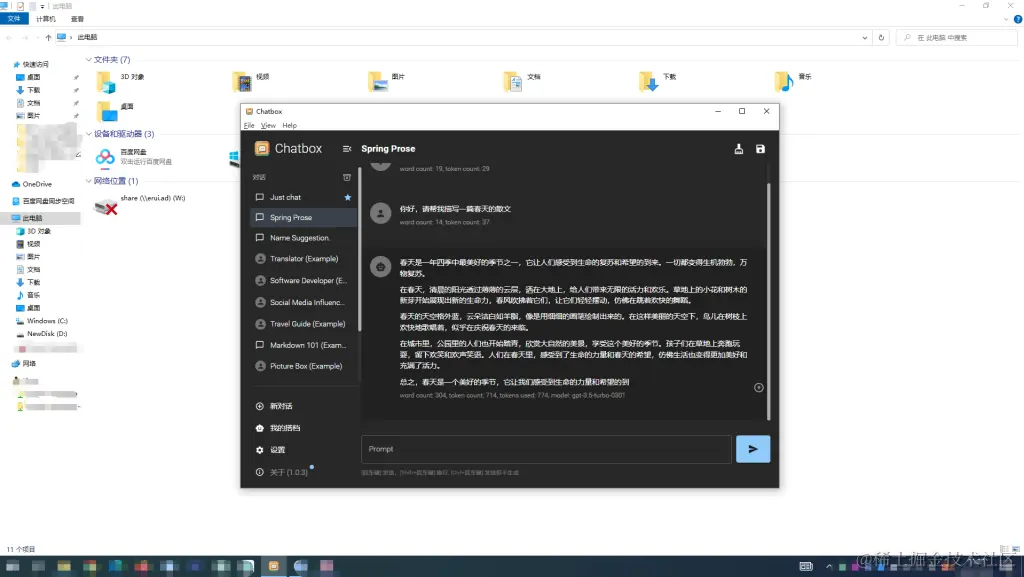
Task: Open the Picture Box (Example) conversation
Action: click(304, 366)
